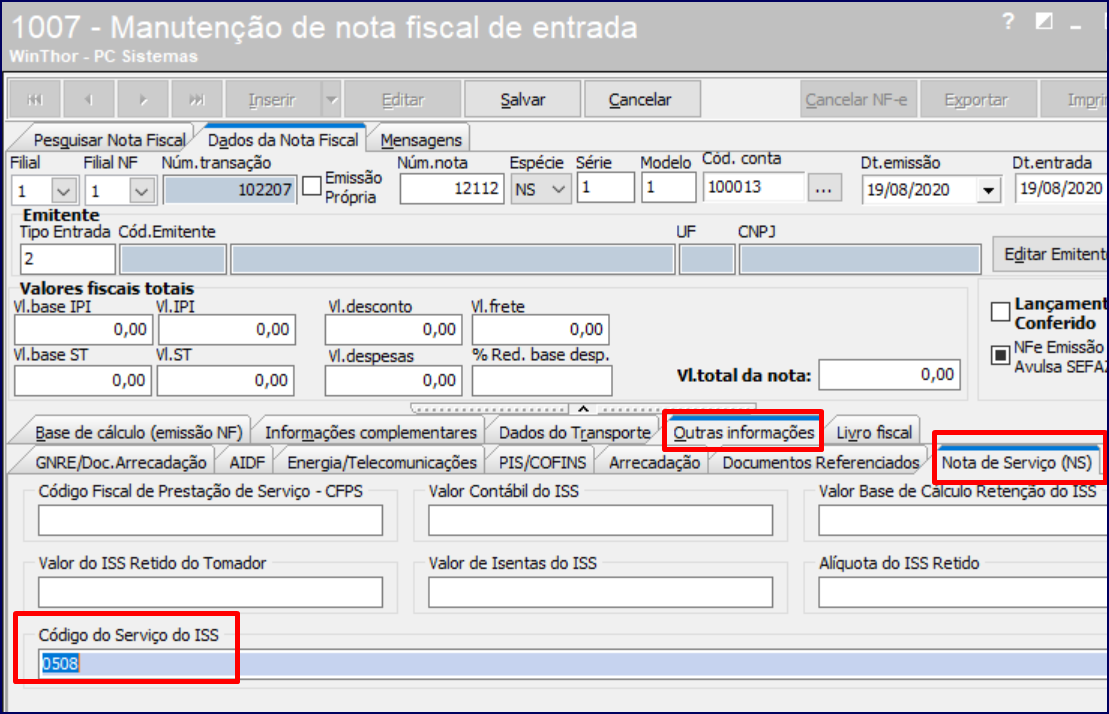Open the Inserir button dropdown arrow
This screenshot has height=714, width=1109.
(x=332, y=100)
